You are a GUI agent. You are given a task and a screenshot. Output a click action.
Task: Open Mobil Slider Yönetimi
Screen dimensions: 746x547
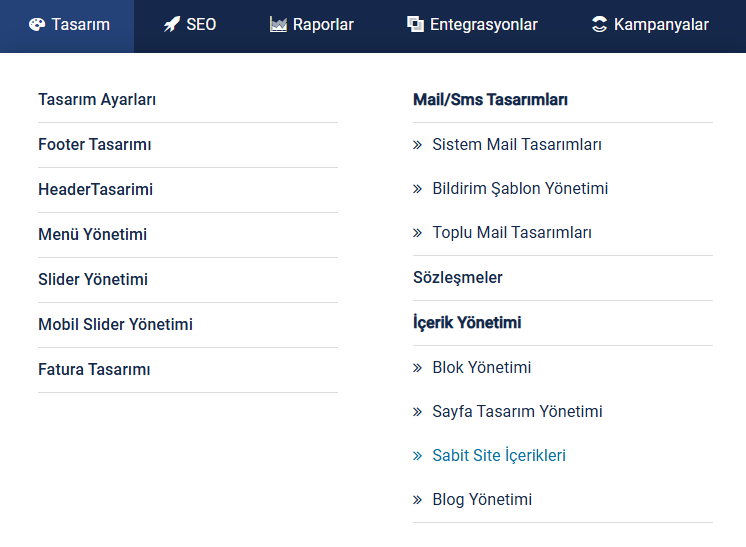click(116, 324)
